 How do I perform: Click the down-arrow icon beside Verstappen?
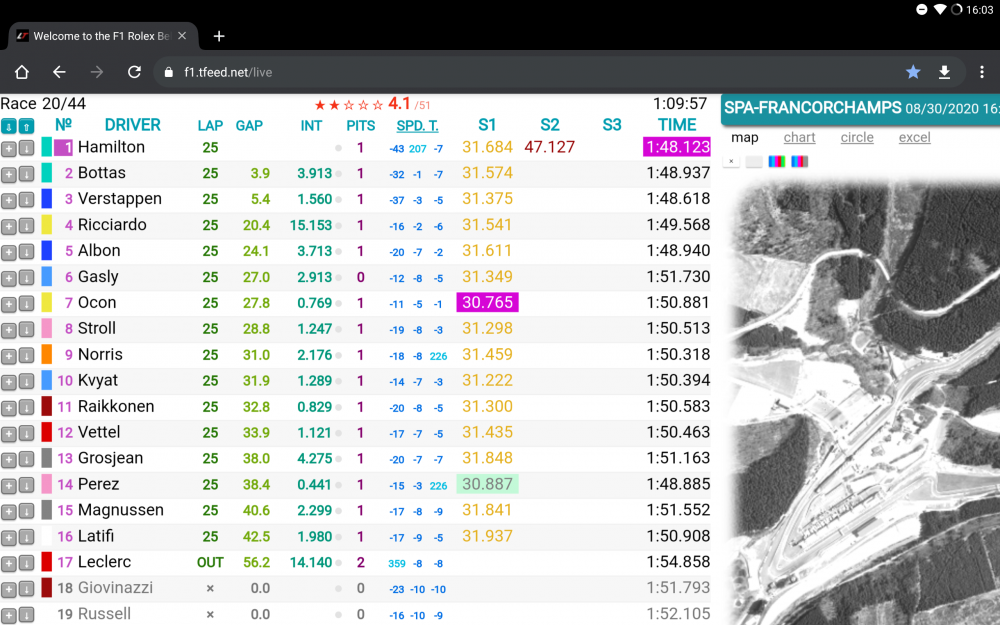25,199
